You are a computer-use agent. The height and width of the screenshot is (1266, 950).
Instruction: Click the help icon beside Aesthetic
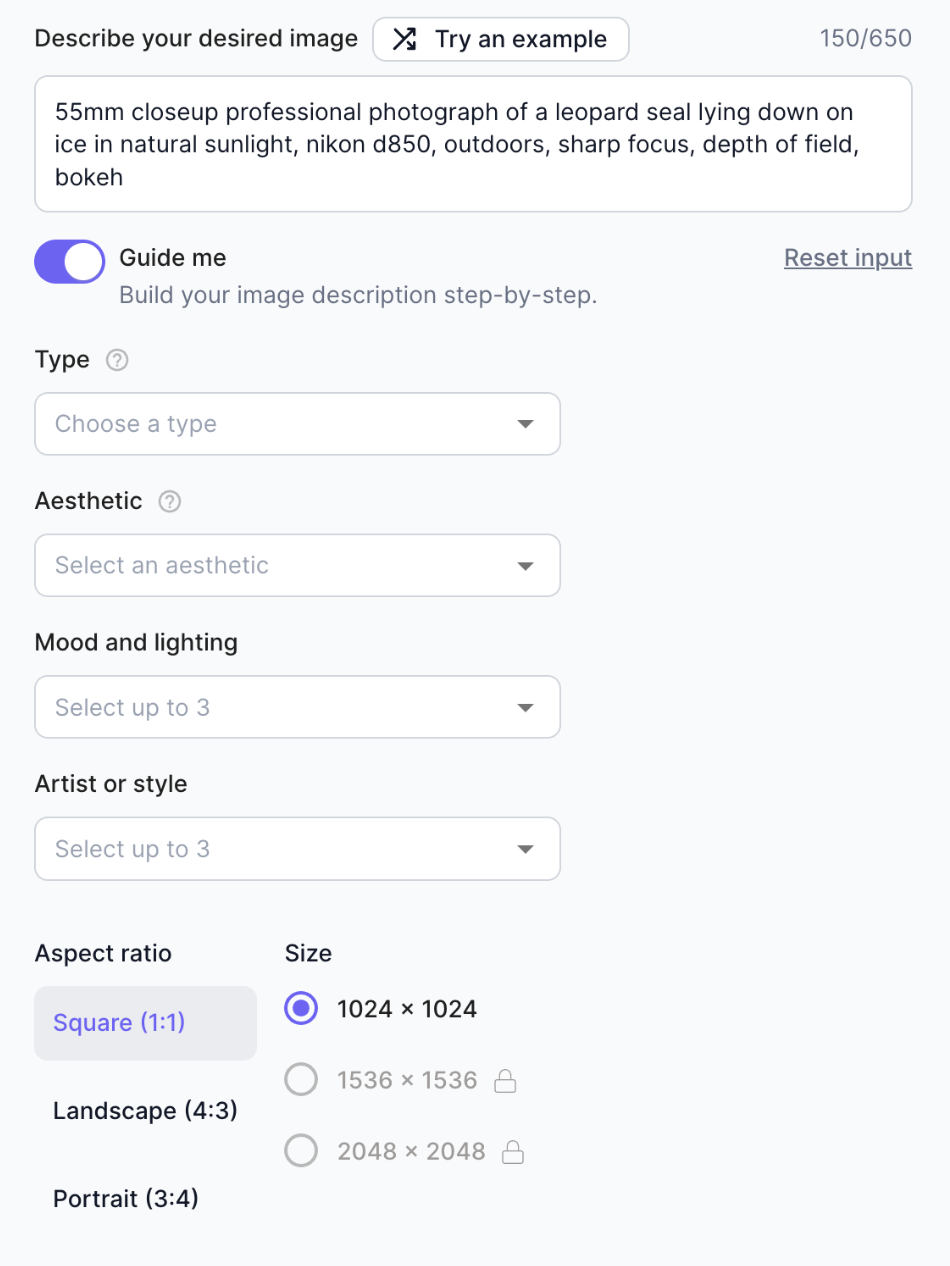coord(170,502)
